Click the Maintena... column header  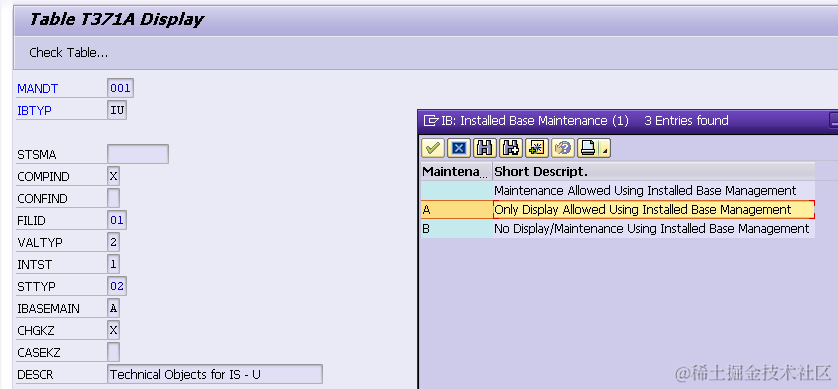pos(456,172)
